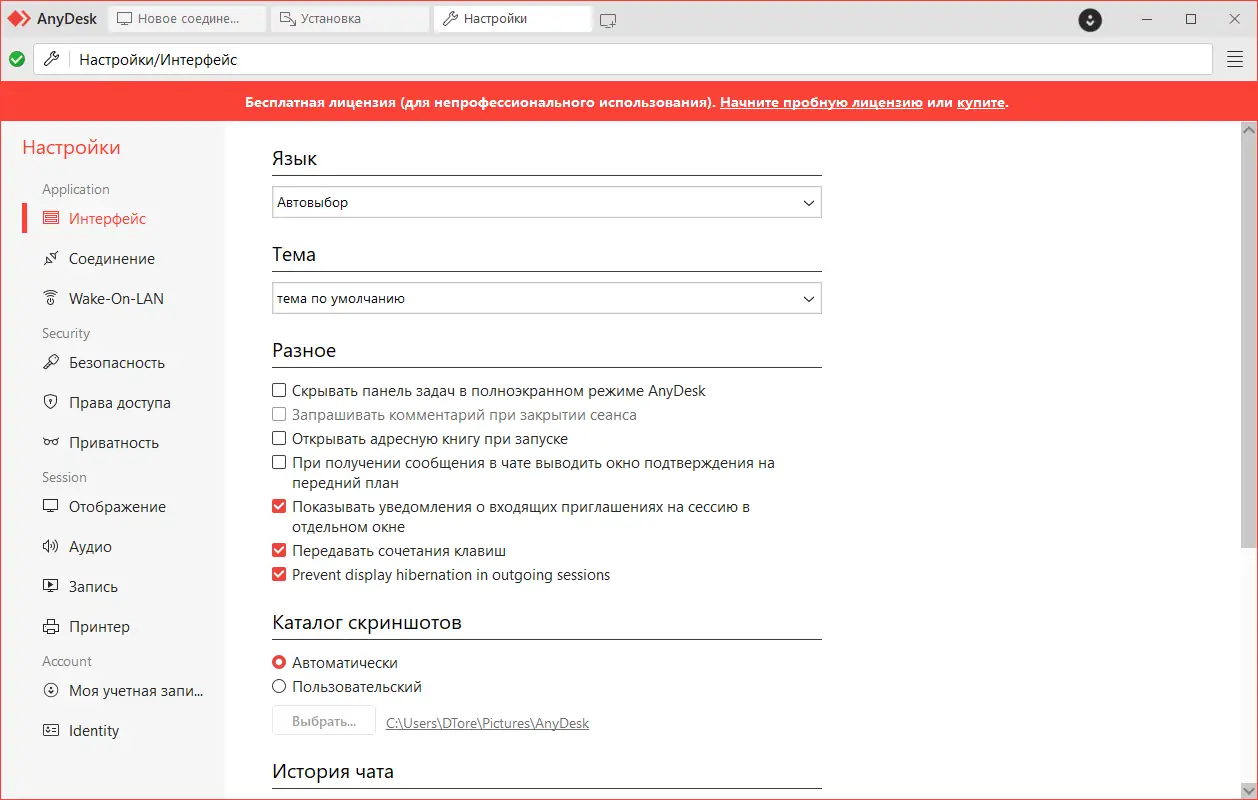
Task: Open Приватность settings section
Action: coord(113,442)
